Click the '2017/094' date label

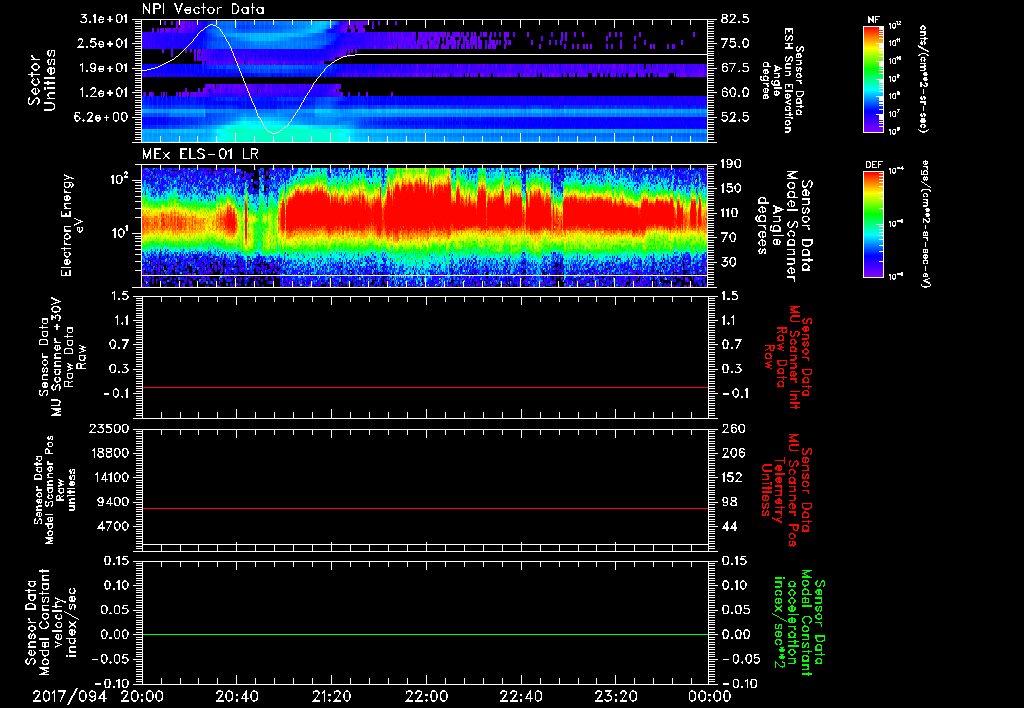pos(69,696)
